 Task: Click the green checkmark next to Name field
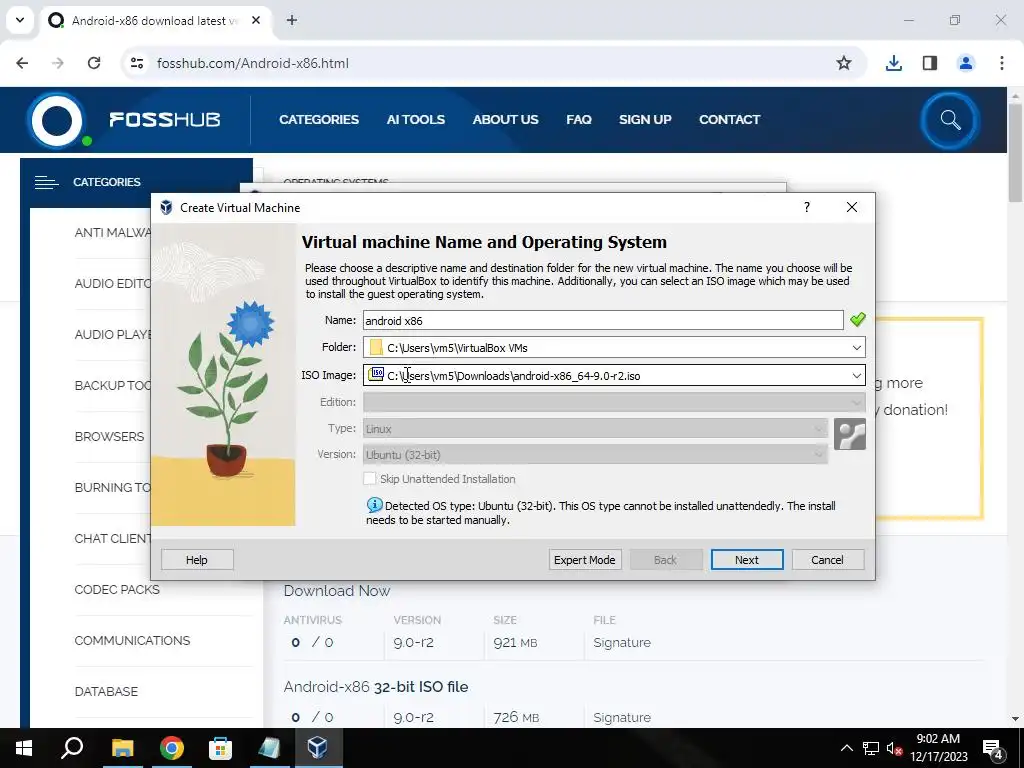(857, 319)
